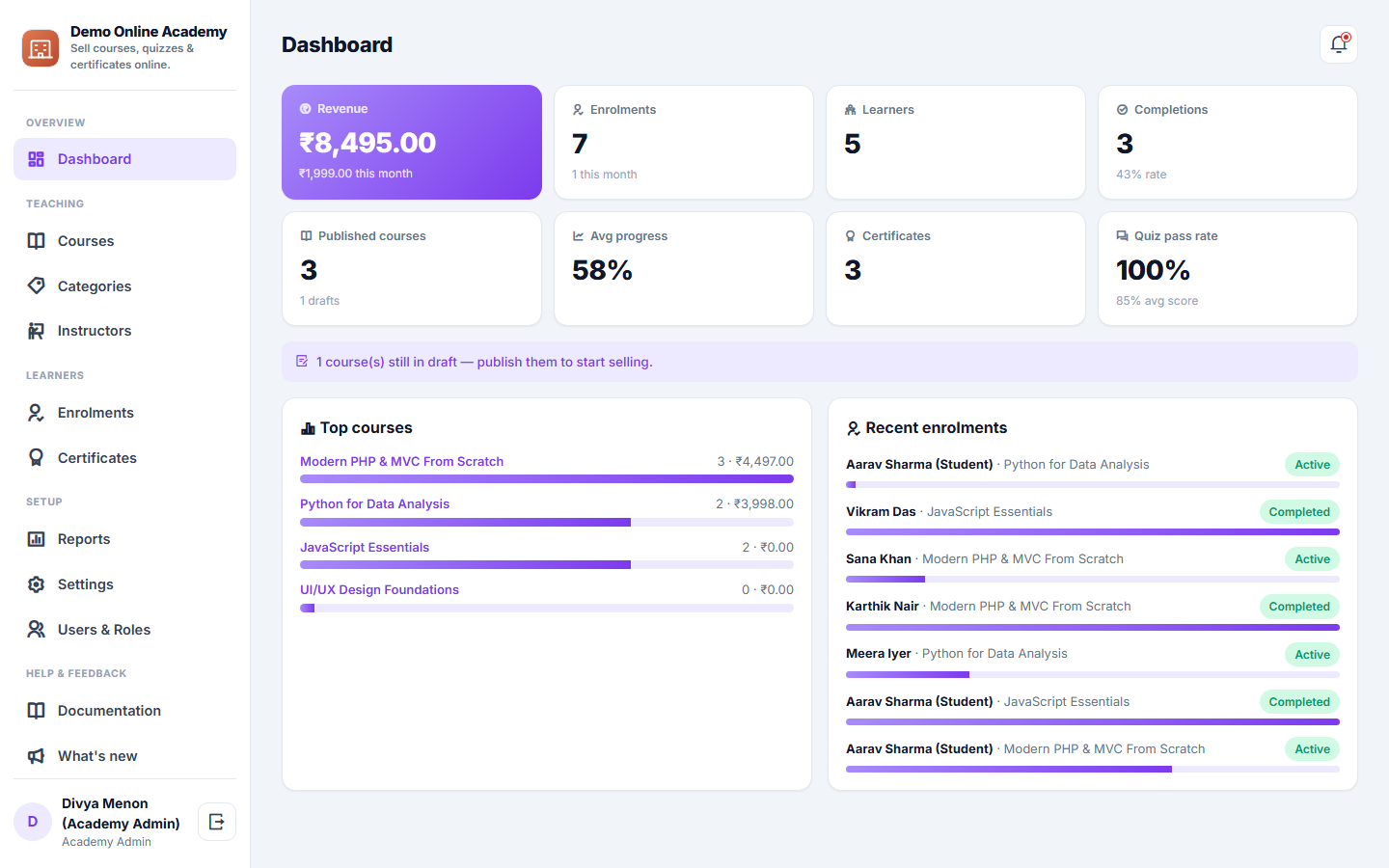Follow the UI/UX Design Foundations link
Viewport: 1389px width, 868px height.
click(x=379, y=590)
